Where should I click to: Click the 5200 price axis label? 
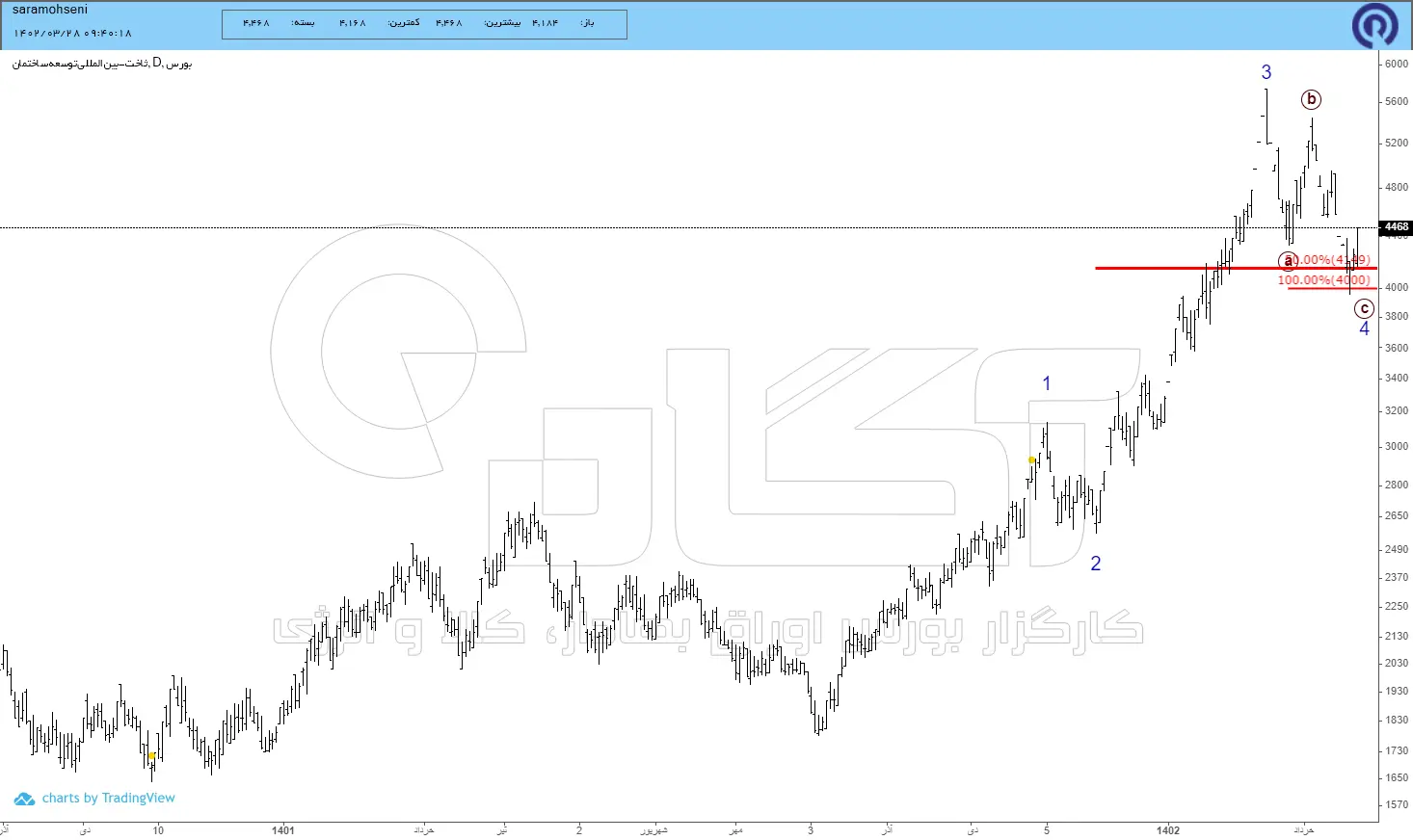[x=1396, y=144]
